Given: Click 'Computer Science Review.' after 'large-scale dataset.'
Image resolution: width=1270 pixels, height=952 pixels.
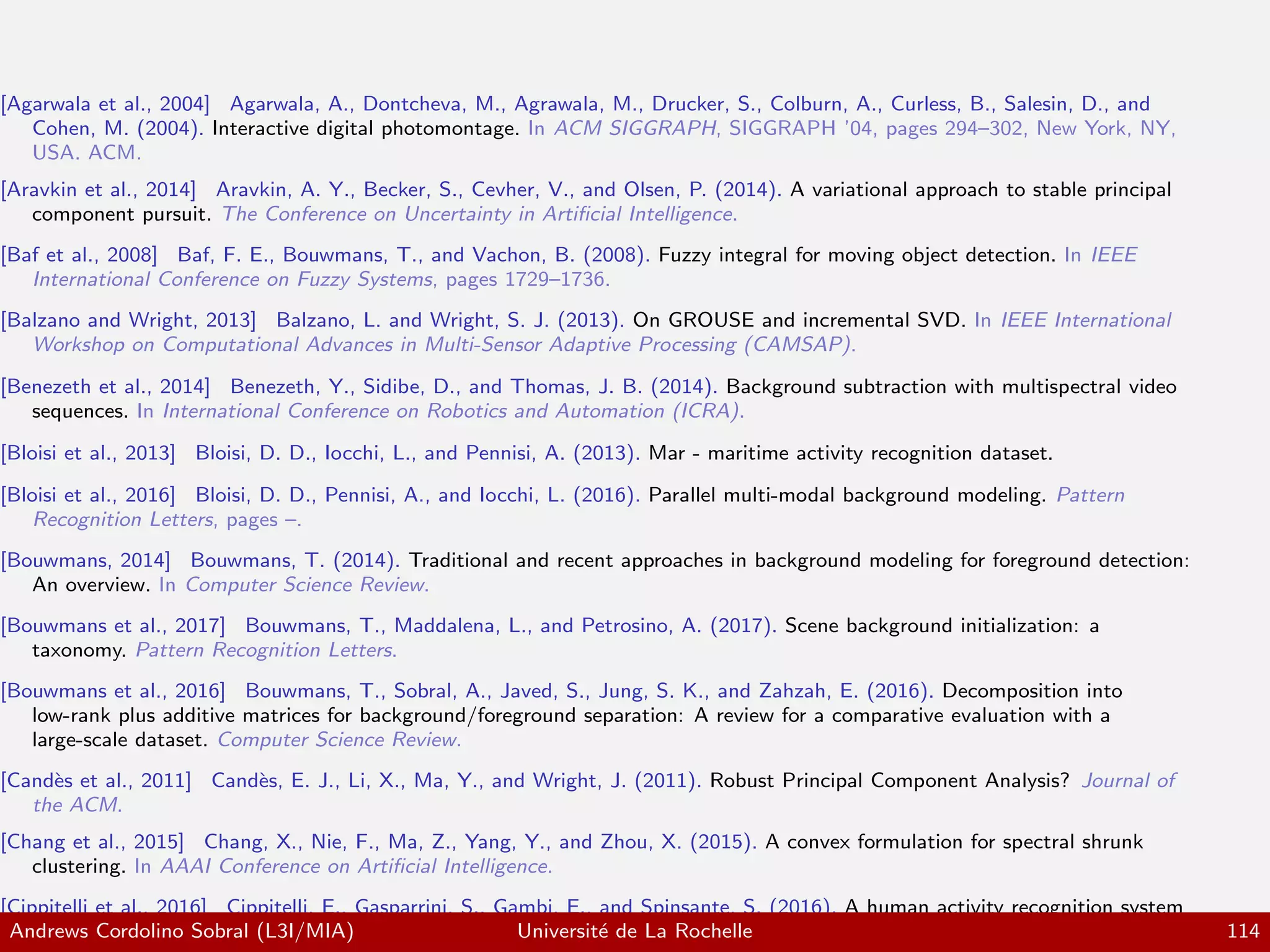Looking at the screenshot, I should [x=339, y=740].
